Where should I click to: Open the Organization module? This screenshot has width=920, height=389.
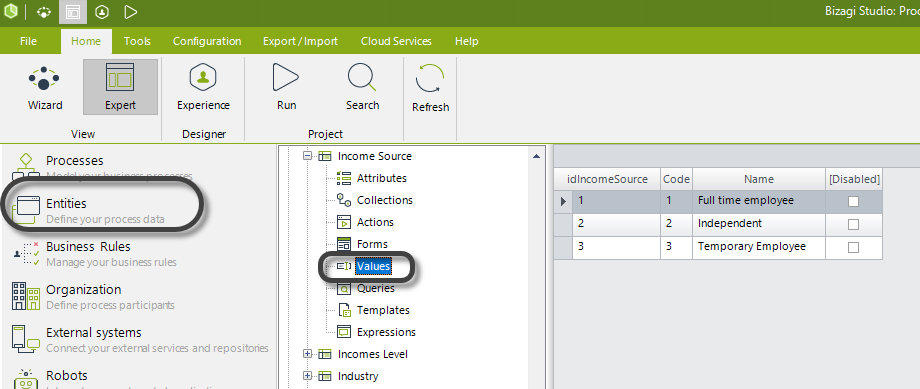[x=83, y=290]
